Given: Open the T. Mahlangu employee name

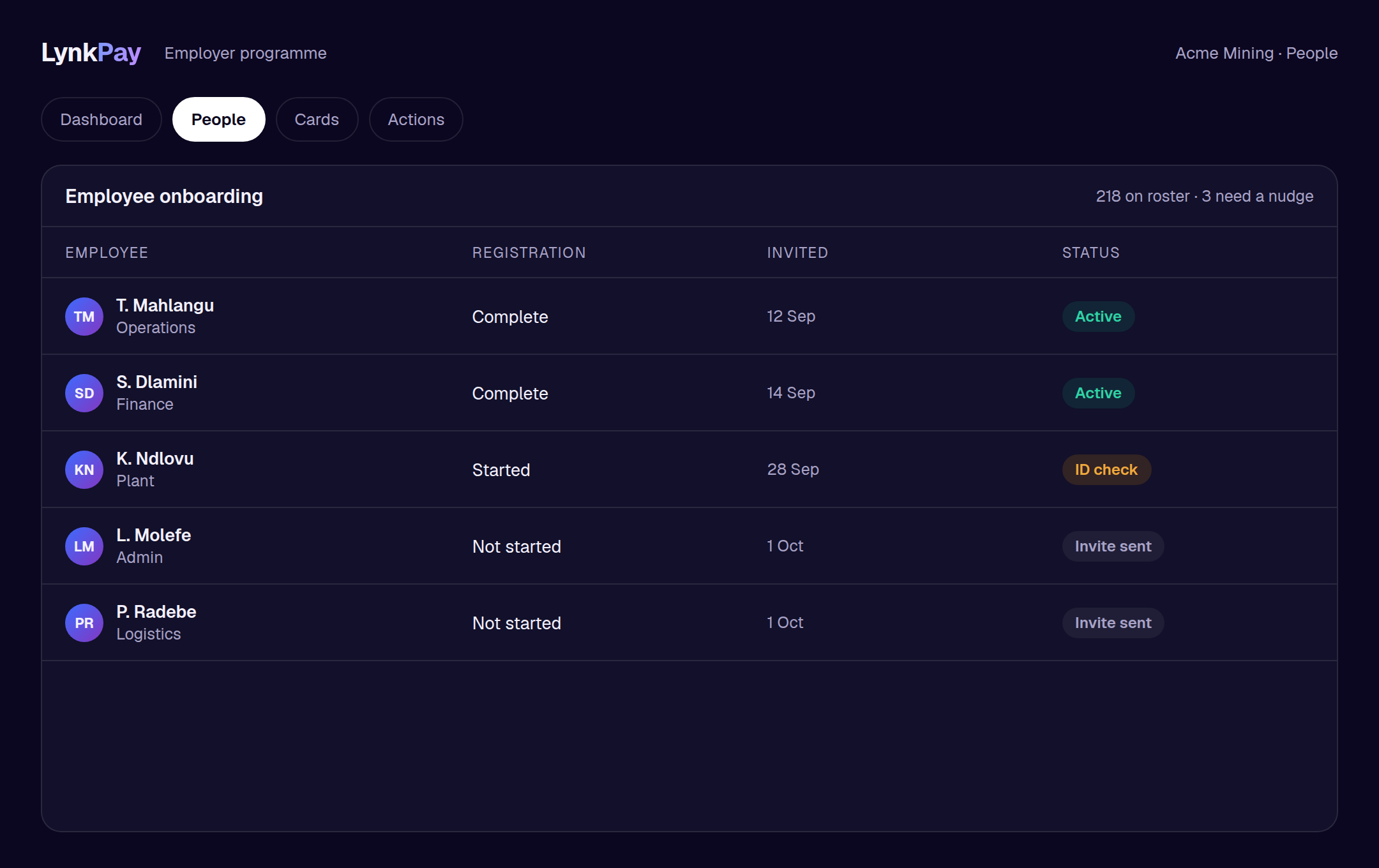Looking at the screenshot, I should (165, 306).
